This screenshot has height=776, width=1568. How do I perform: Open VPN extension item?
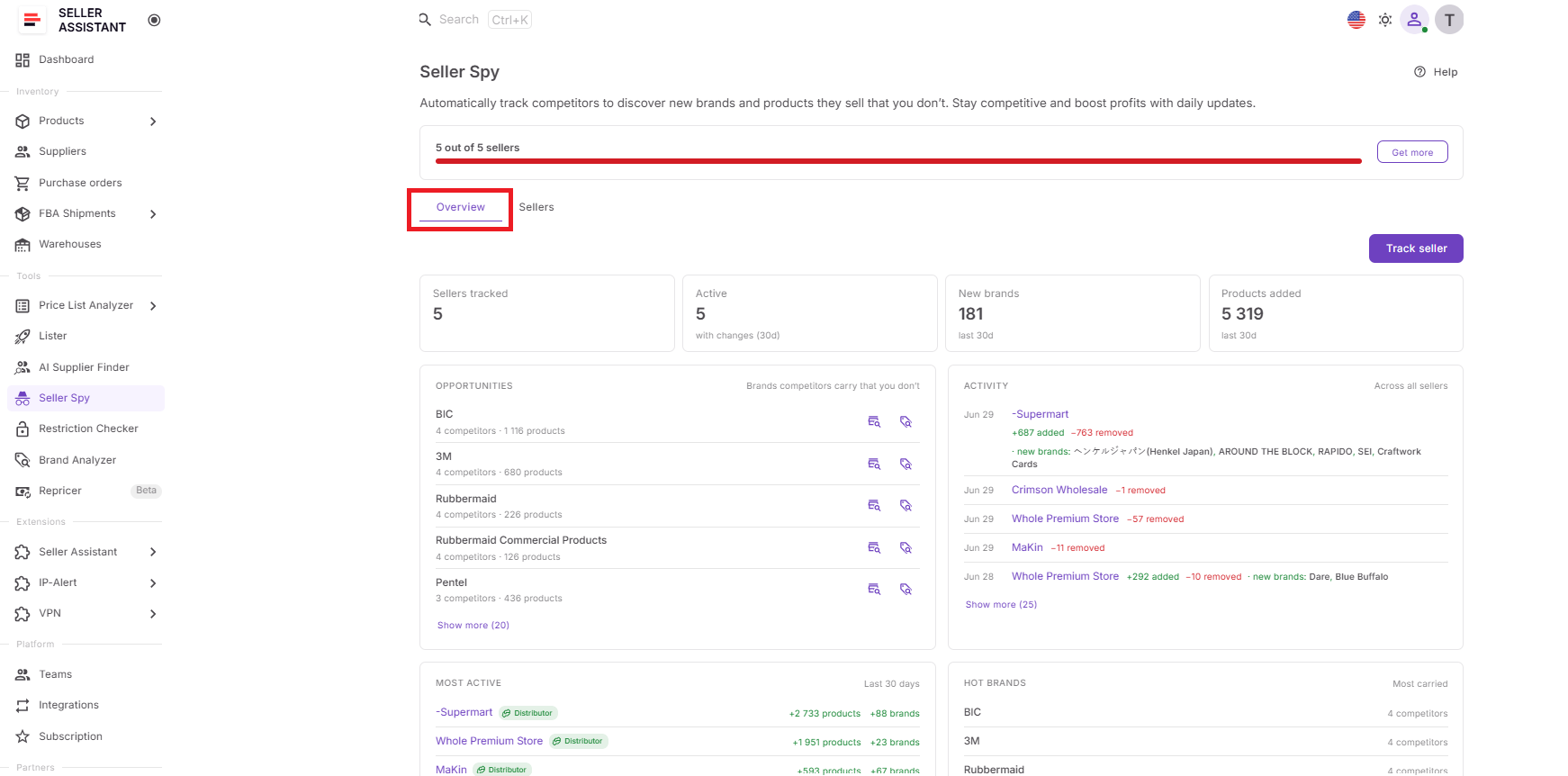pos(50,613)
